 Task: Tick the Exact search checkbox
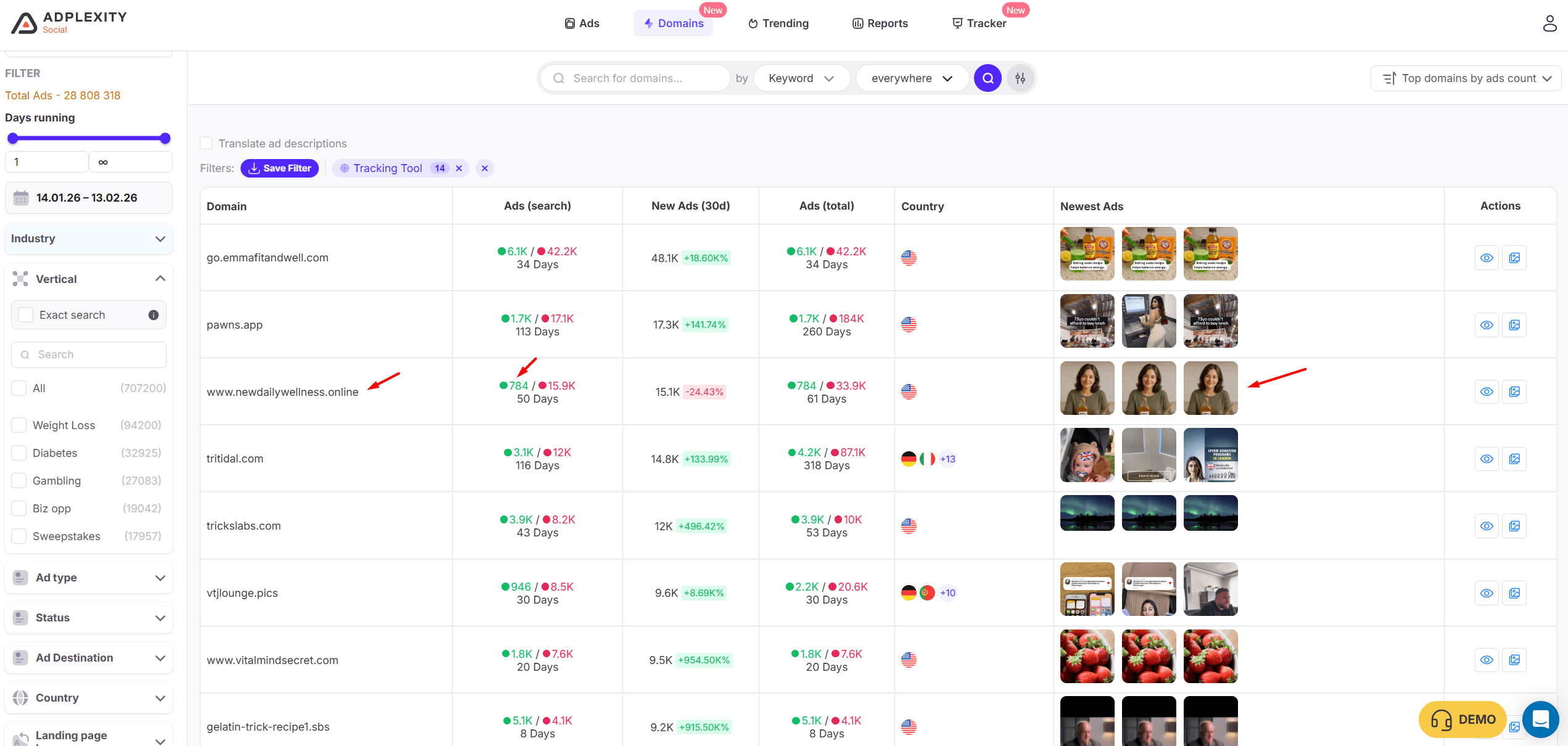tap(26, 315)
